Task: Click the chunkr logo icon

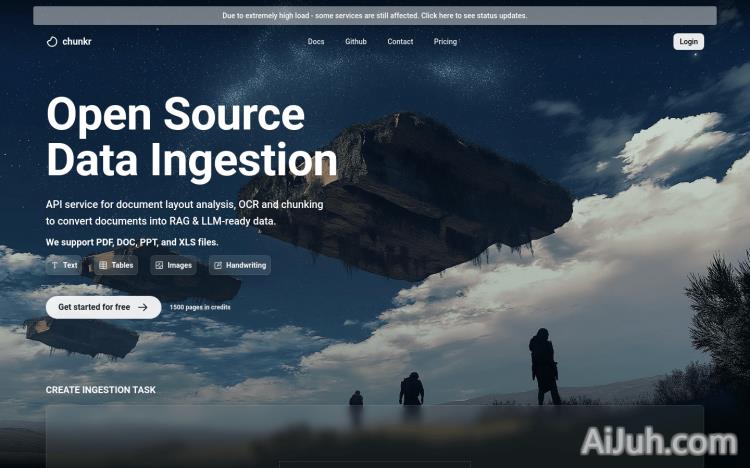Action: (x=52, y=42)
